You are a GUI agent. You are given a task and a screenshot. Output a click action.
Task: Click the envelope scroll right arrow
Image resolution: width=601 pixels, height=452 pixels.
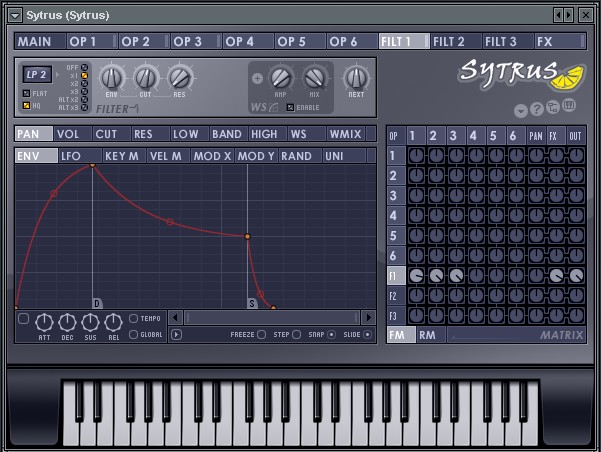[x=369, y=317]
